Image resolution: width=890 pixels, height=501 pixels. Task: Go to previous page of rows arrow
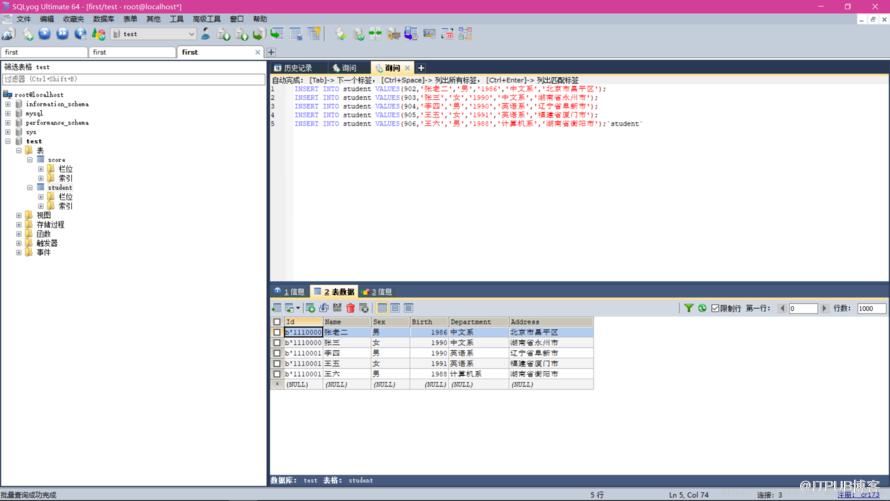point(782,308)
